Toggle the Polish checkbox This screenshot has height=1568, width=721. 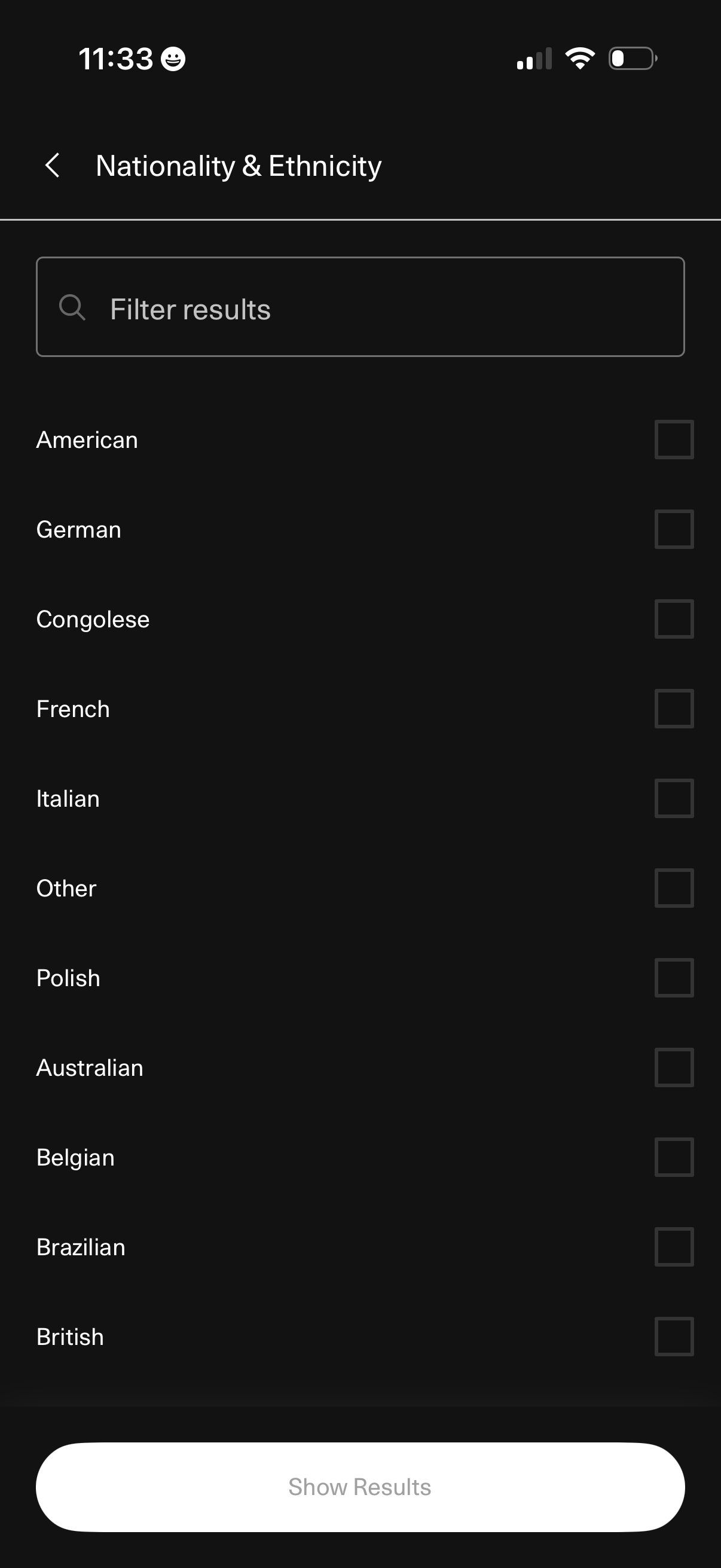tap(674, 978)
